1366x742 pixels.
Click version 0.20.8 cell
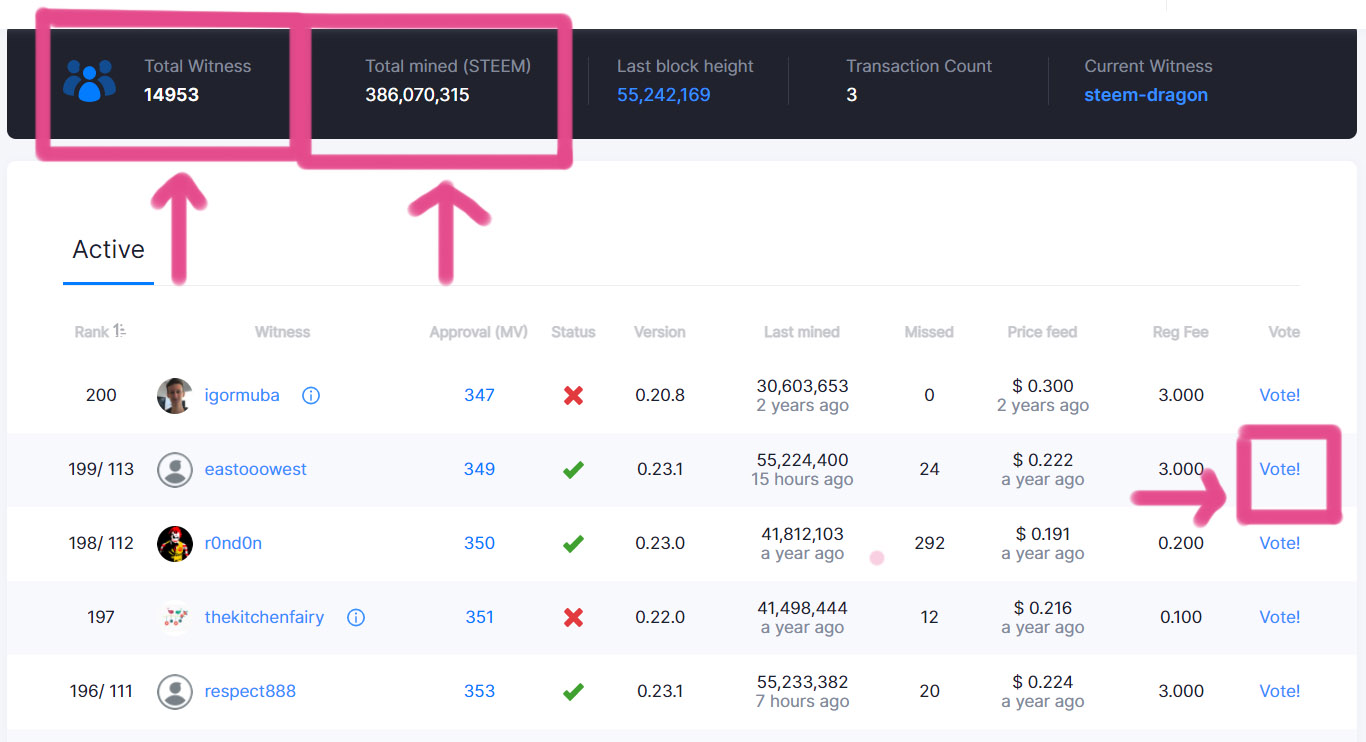point(660,396)
